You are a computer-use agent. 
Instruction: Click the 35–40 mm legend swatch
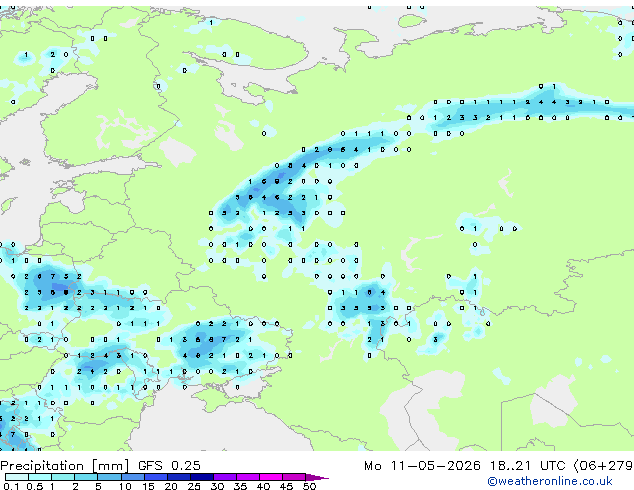(247, 477)
